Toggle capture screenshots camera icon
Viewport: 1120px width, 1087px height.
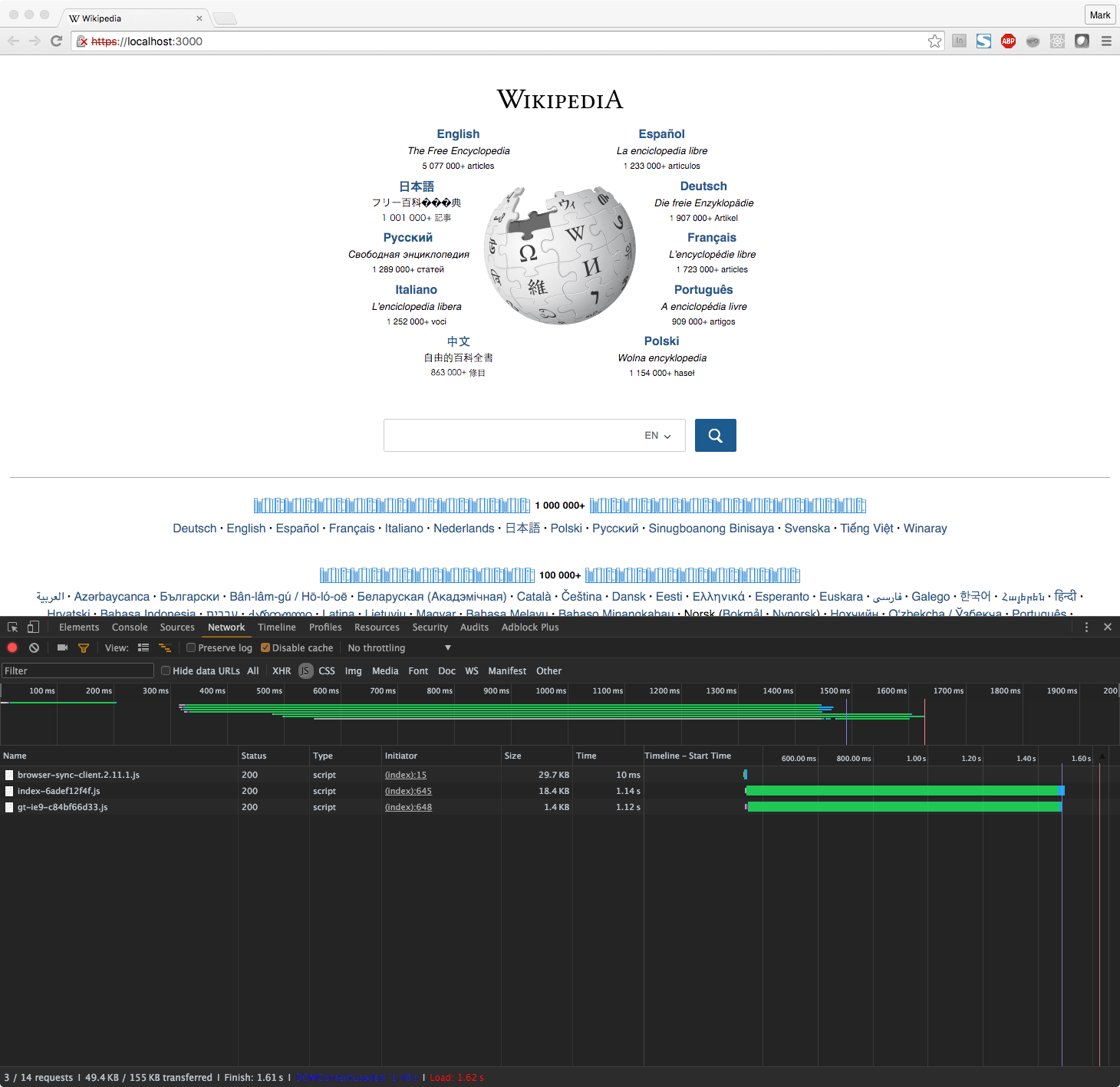click(63, 648)
